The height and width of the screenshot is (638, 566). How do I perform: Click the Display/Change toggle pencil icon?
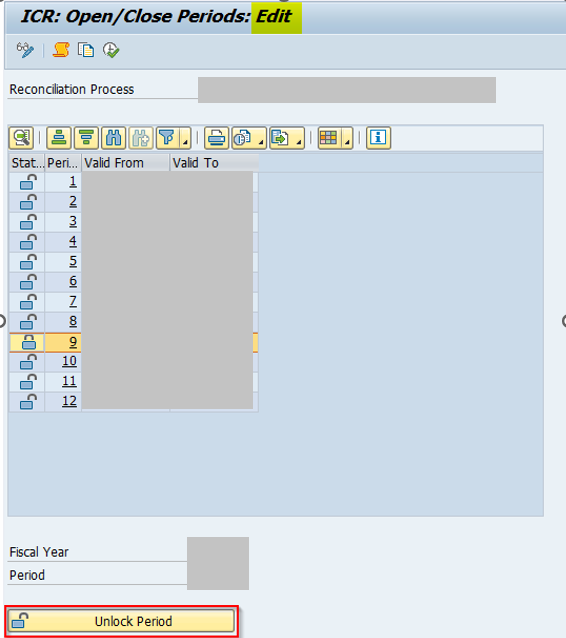click(x=25, y=50)
